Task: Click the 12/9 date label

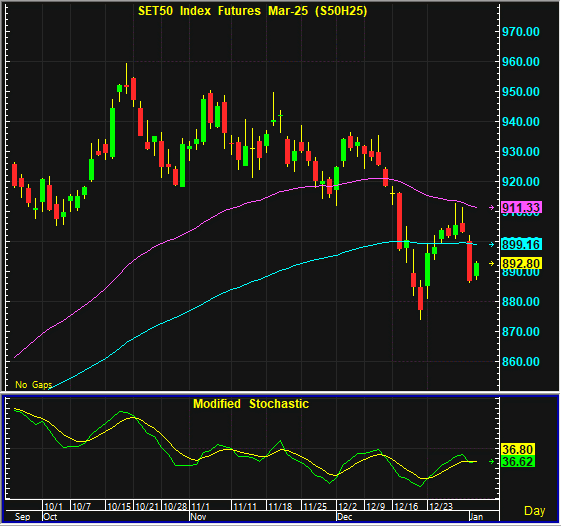Action: click(375, 506)
